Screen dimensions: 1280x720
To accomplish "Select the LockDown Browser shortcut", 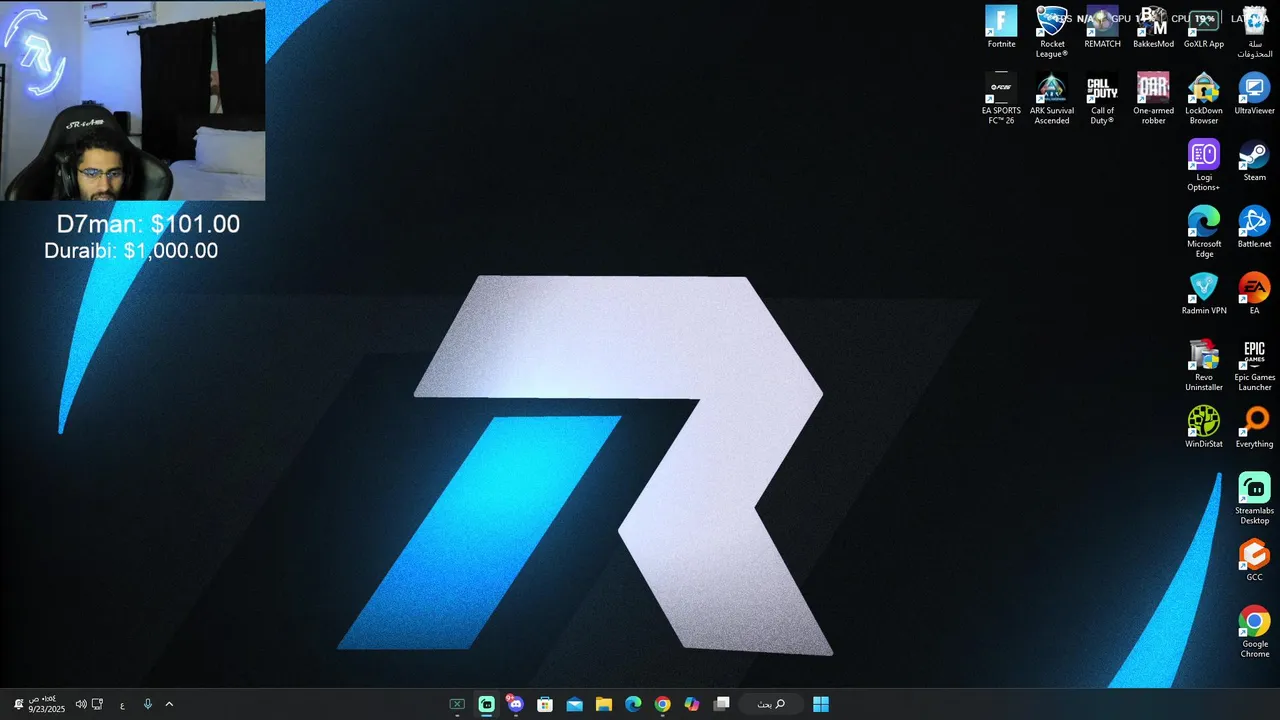I will [x=1204, y=98].
